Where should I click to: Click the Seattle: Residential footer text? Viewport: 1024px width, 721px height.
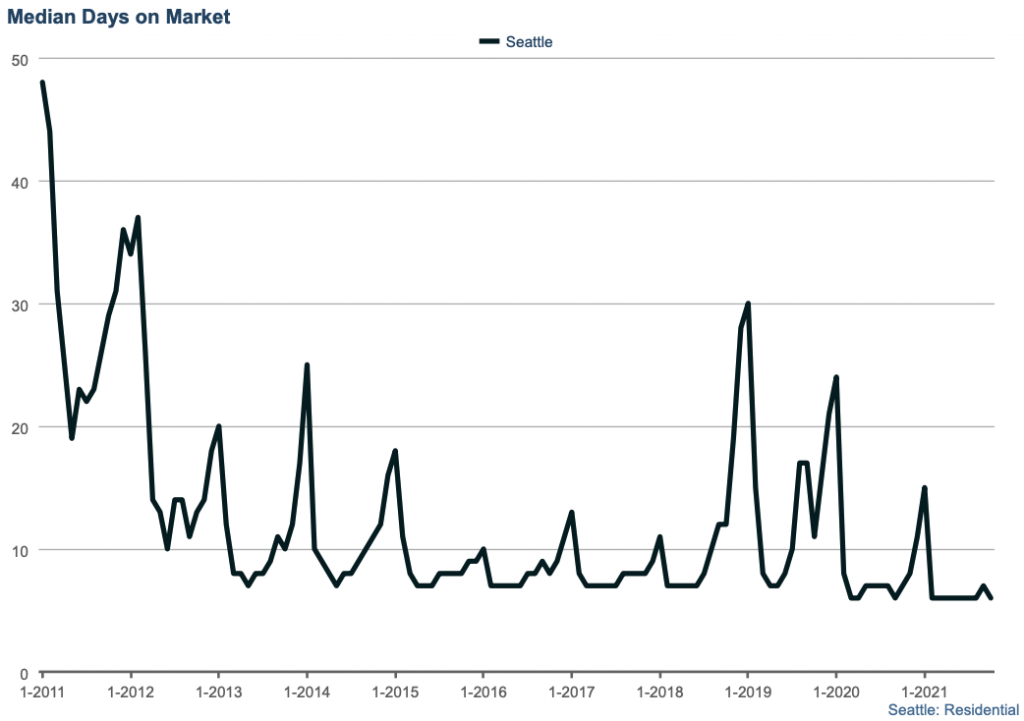point(954,709)
